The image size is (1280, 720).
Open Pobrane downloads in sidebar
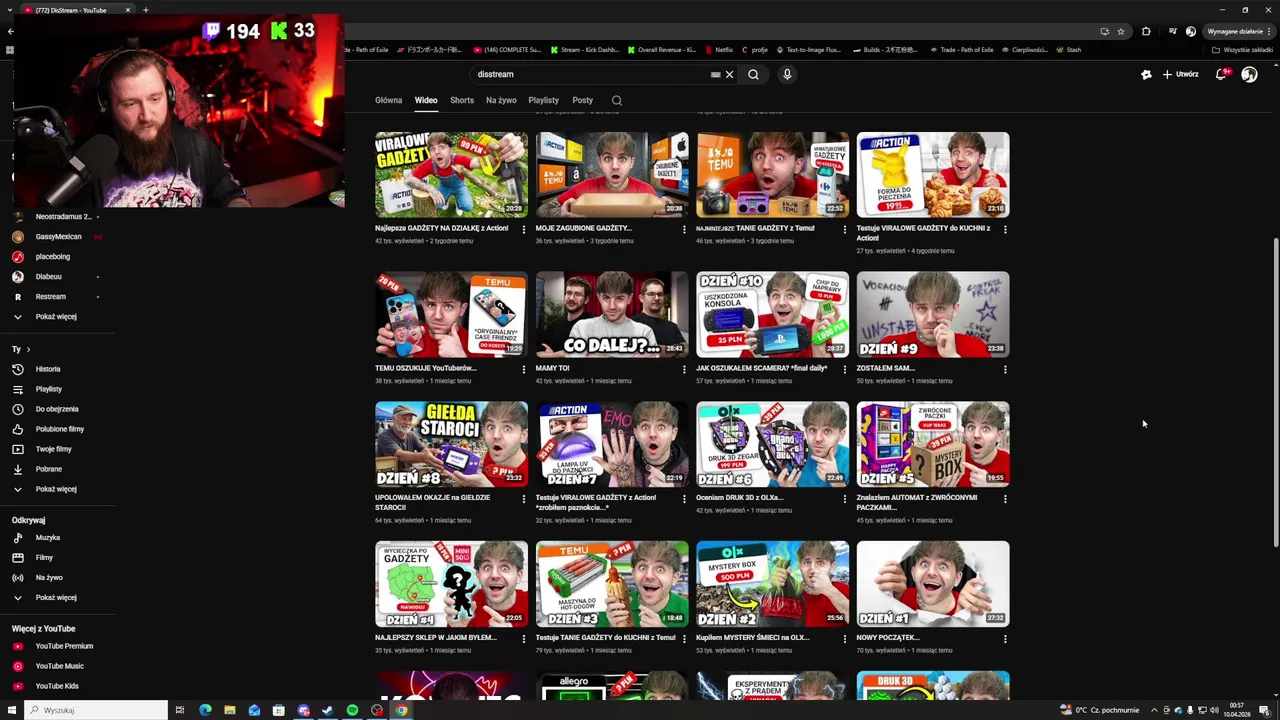pyautogui.click(x=49, y=469)
